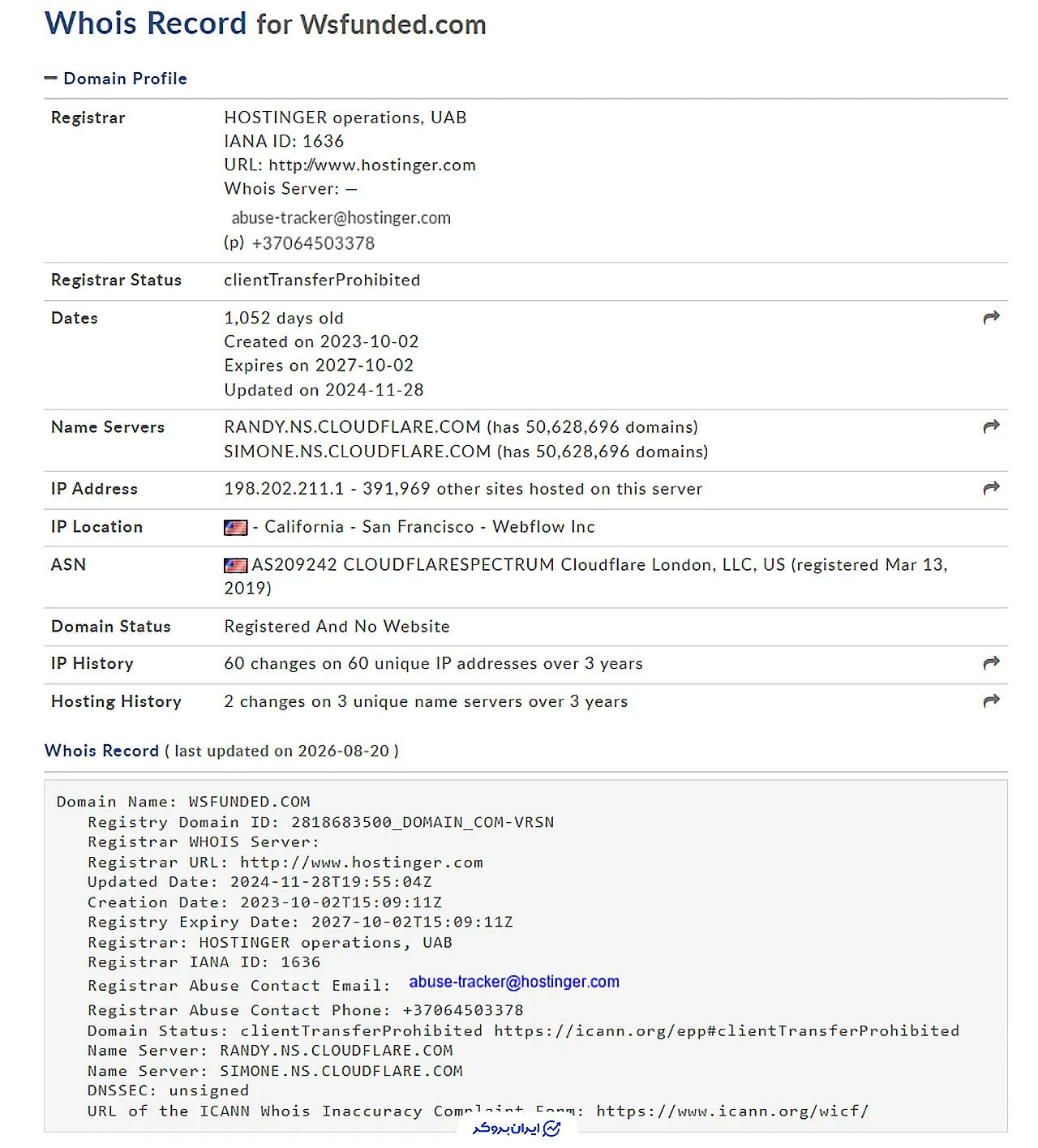Click the Registrar Abuse Contact Phone line
The width and height of the screenshot is (1038, 1148).
(x=306, y=1011)
